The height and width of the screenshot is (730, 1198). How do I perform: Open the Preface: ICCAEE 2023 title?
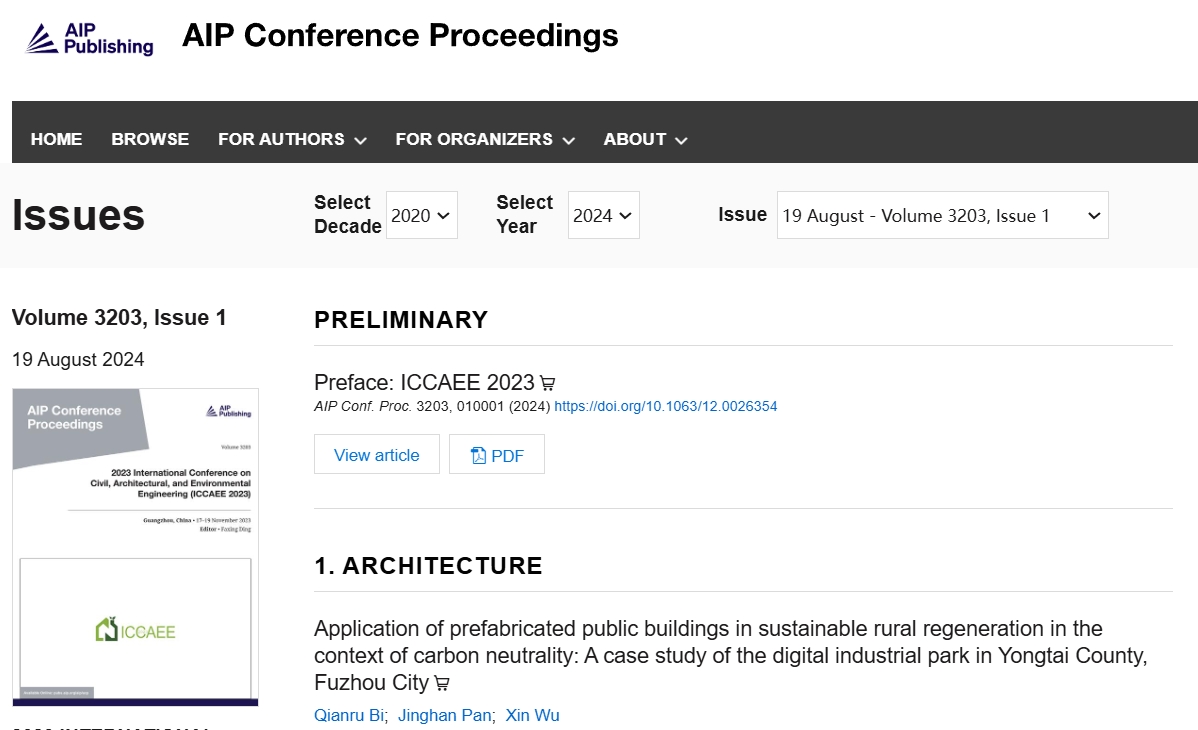(424, 382)
